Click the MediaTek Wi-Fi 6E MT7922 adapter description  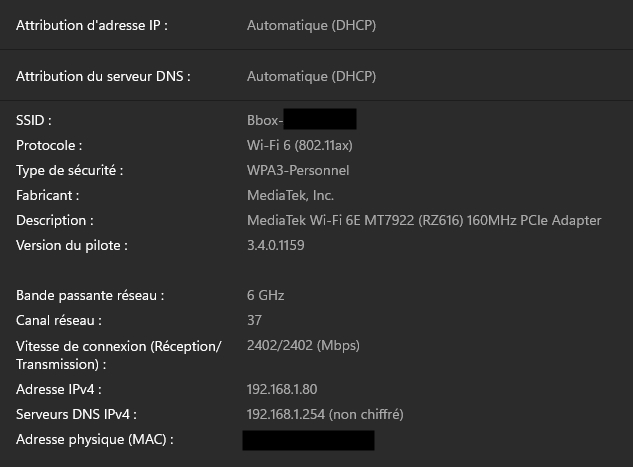[424, 221]
